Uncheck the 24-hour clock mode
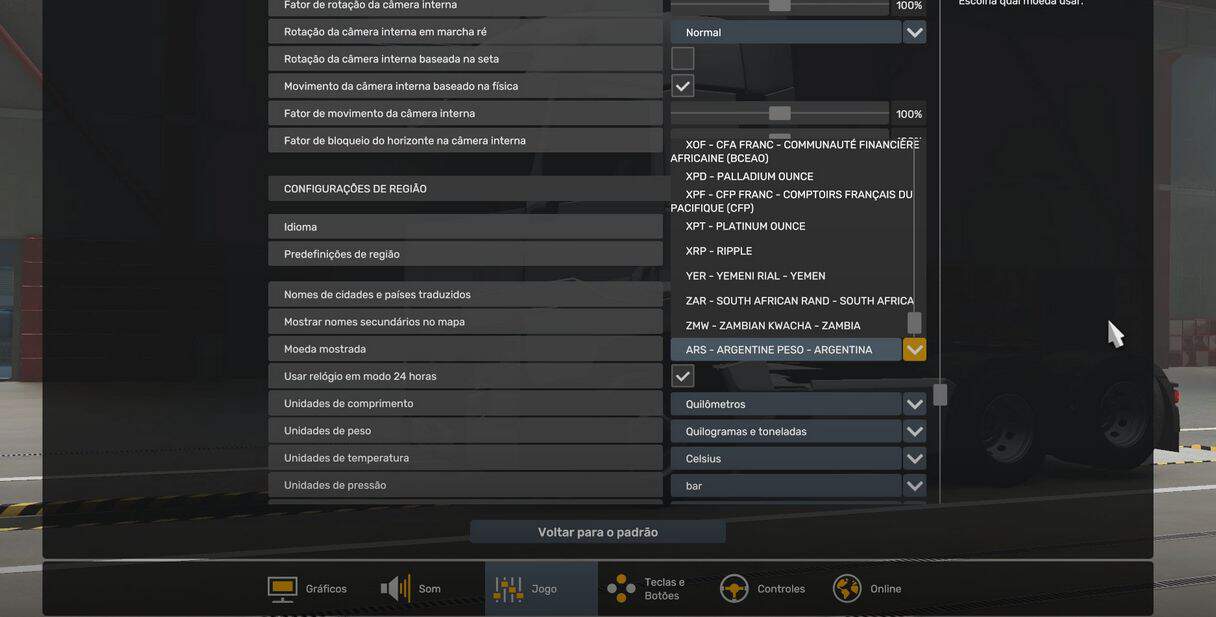This screenshot has height=617, width=1216. (x=683, y=377)
